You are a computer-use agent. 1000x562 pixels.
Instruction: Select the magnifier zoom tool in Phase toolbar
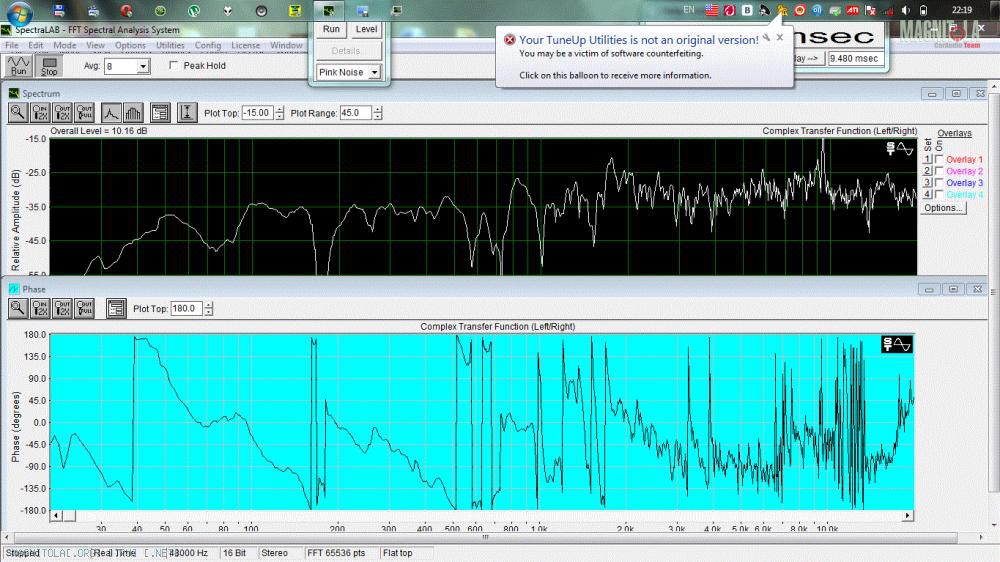[17, 308]
